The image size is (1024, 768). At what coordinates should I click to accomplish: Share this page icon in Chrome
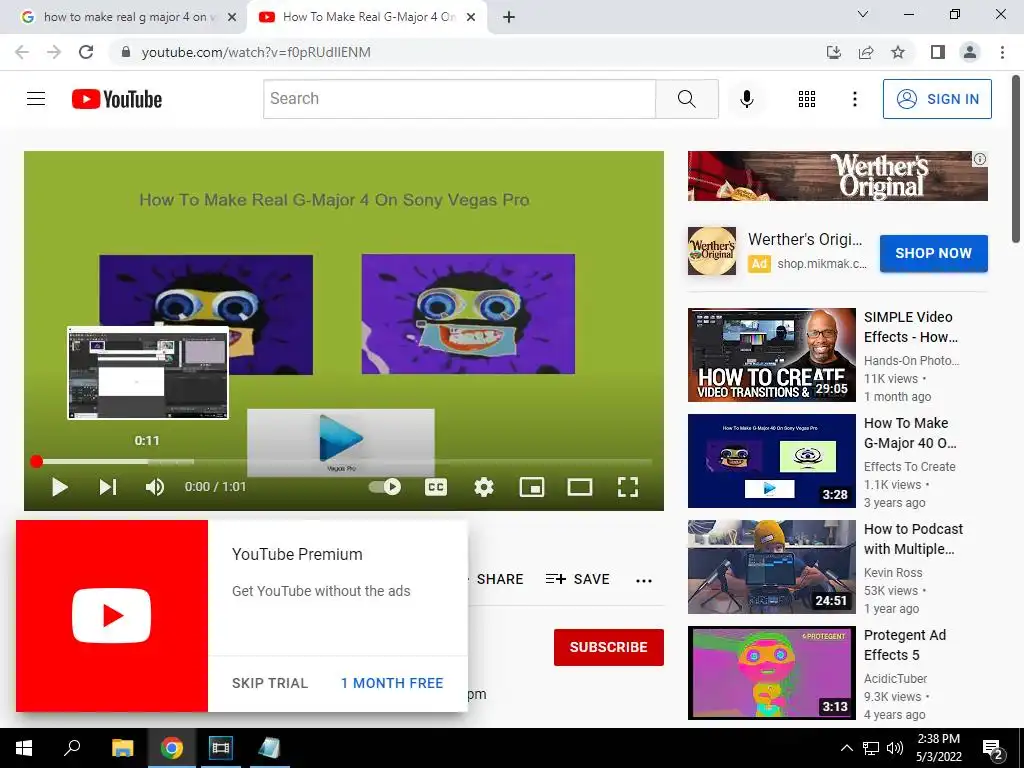tap(866, 52)
